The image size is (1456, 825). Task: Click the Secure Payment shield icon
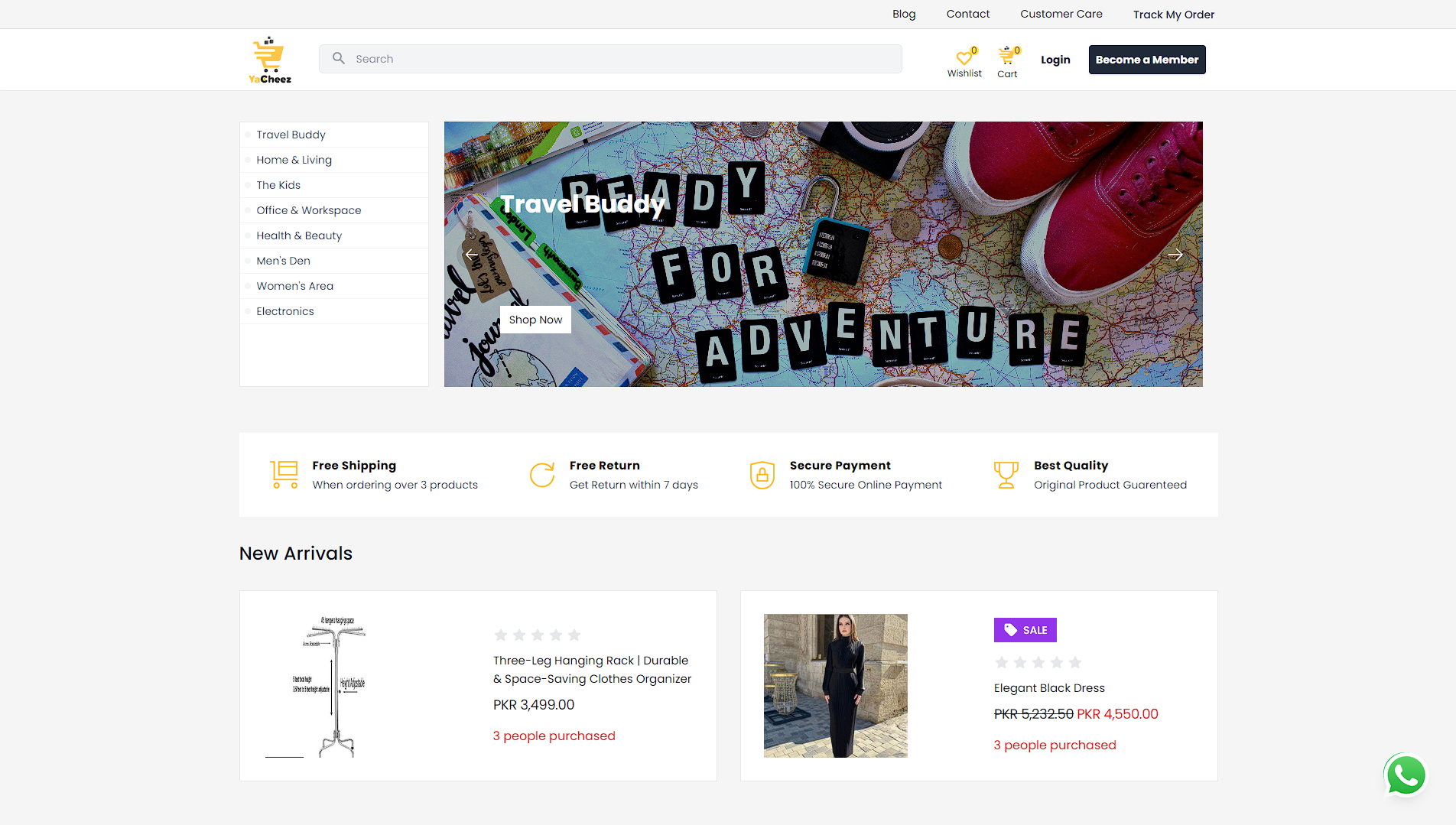pyautogui.click(x=762, y=475)
